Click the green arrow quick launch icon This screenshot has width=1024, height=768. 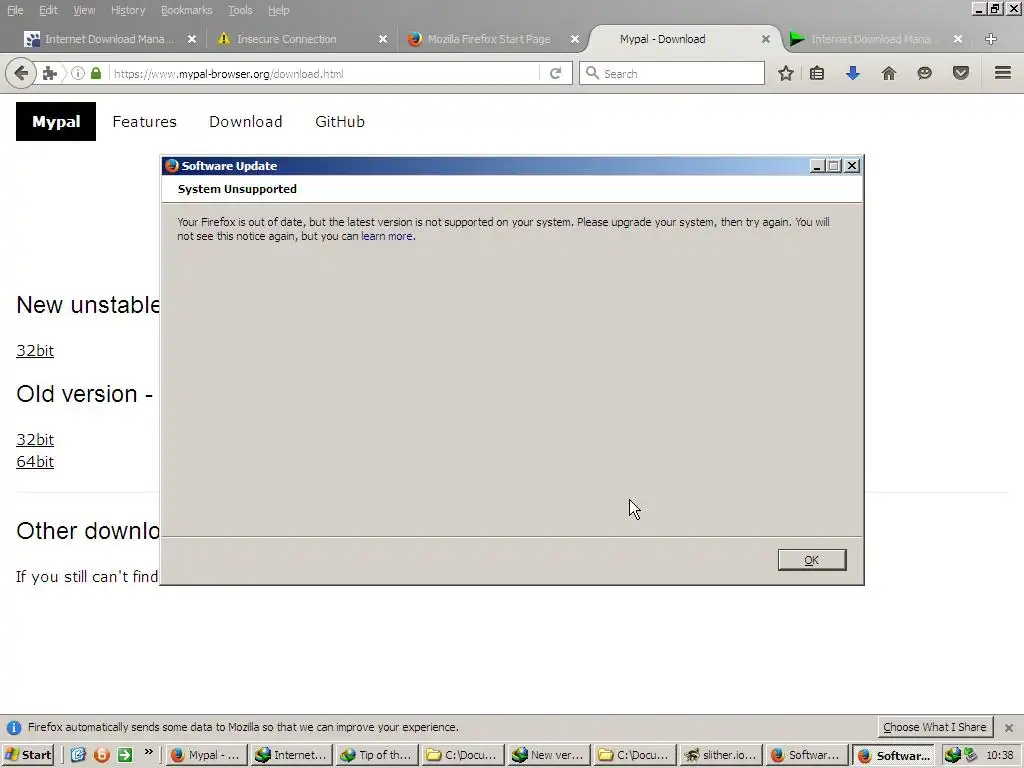point(125,755)
